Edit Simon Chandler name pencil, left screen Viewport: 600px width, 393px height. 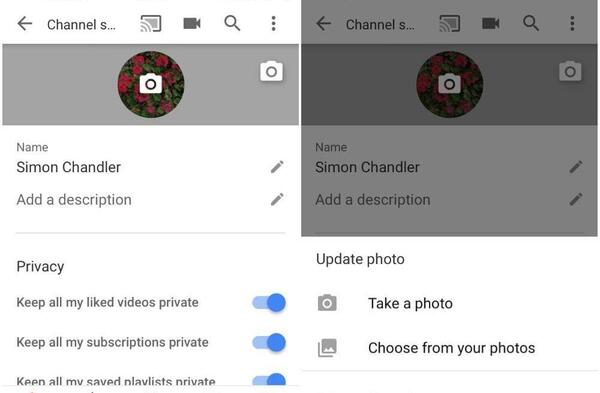pyautogui.click(x=277, y=167)
